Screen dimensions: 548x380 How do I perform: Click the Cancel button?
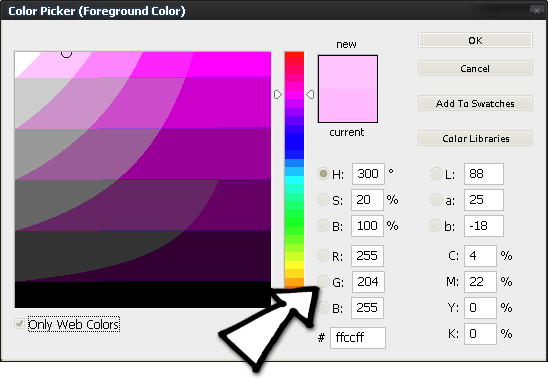tap(475, 68)
